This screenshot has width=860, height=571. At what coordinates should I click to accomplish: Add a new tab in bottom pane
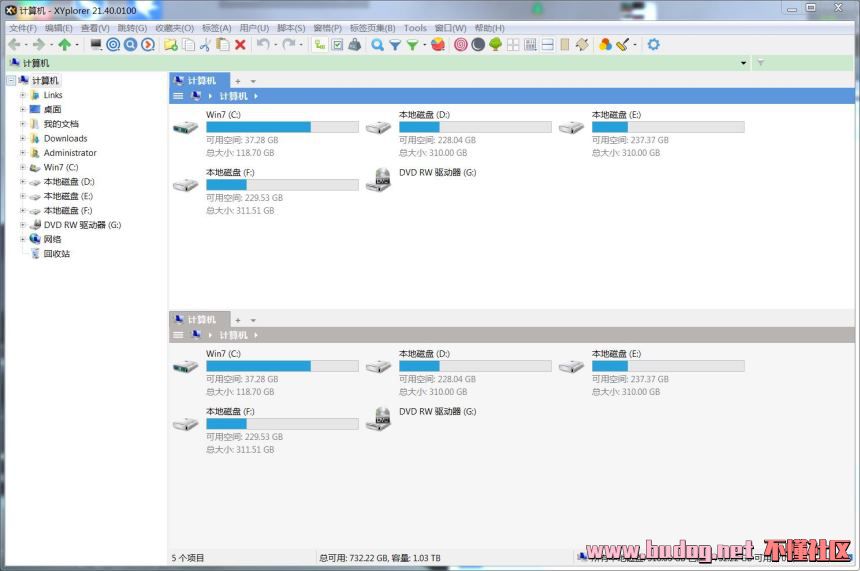coord(238,320)
